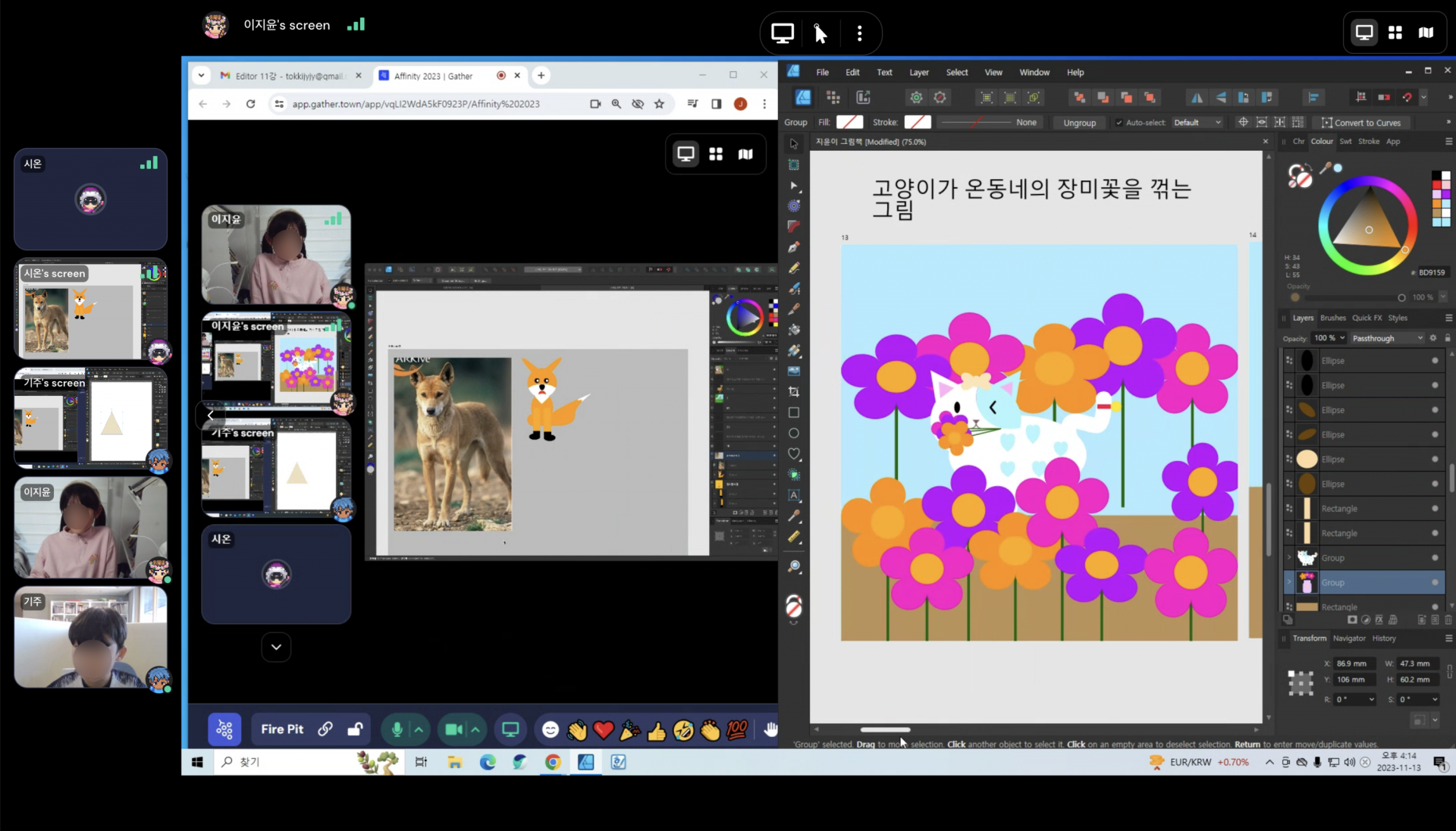The height and width of the screenshot is (831, 1456).
Task: Click the Ungroup button
Action: pos(1079,123)
